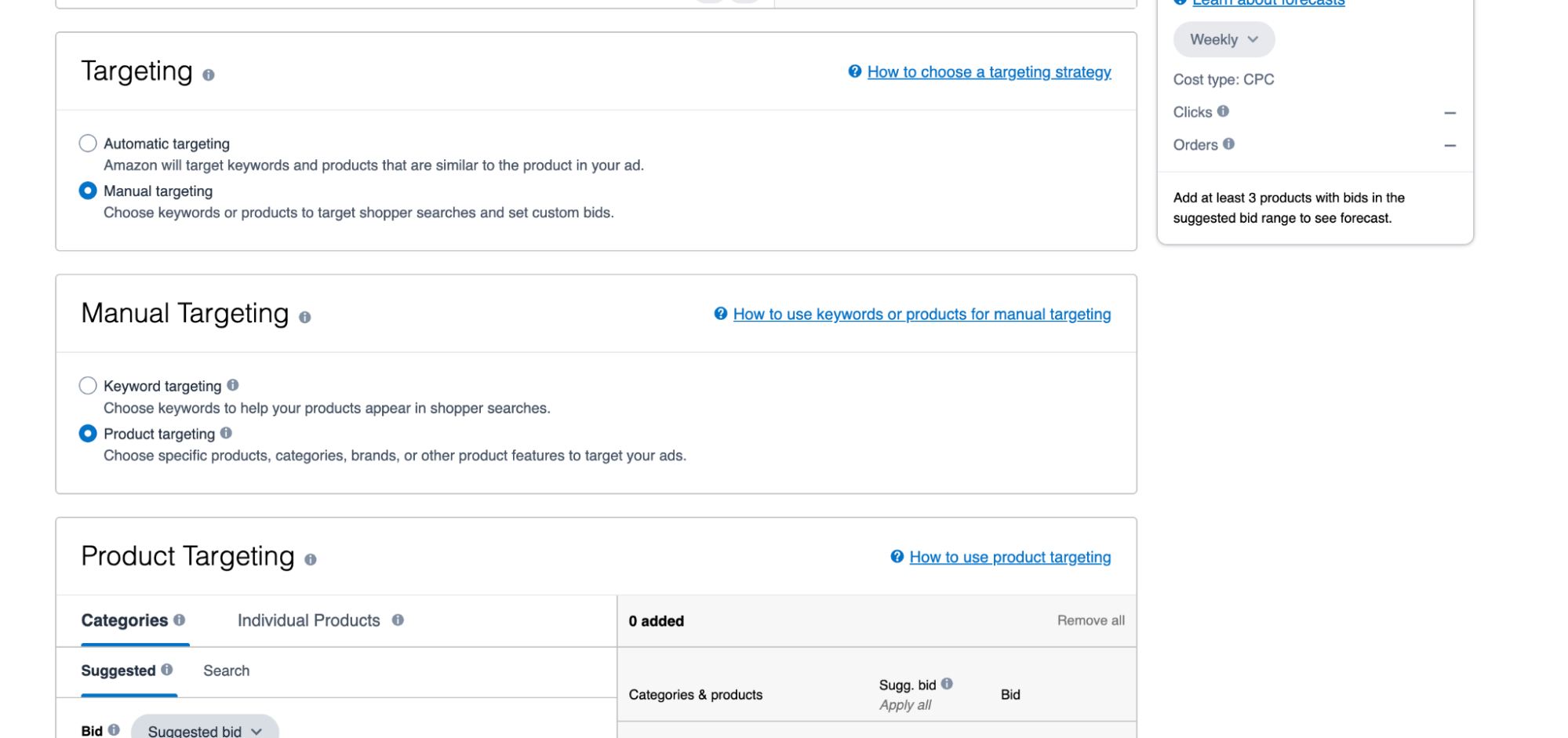Click info icon beside Categories tab
The image size is (1568, 738).
(180, 620)
